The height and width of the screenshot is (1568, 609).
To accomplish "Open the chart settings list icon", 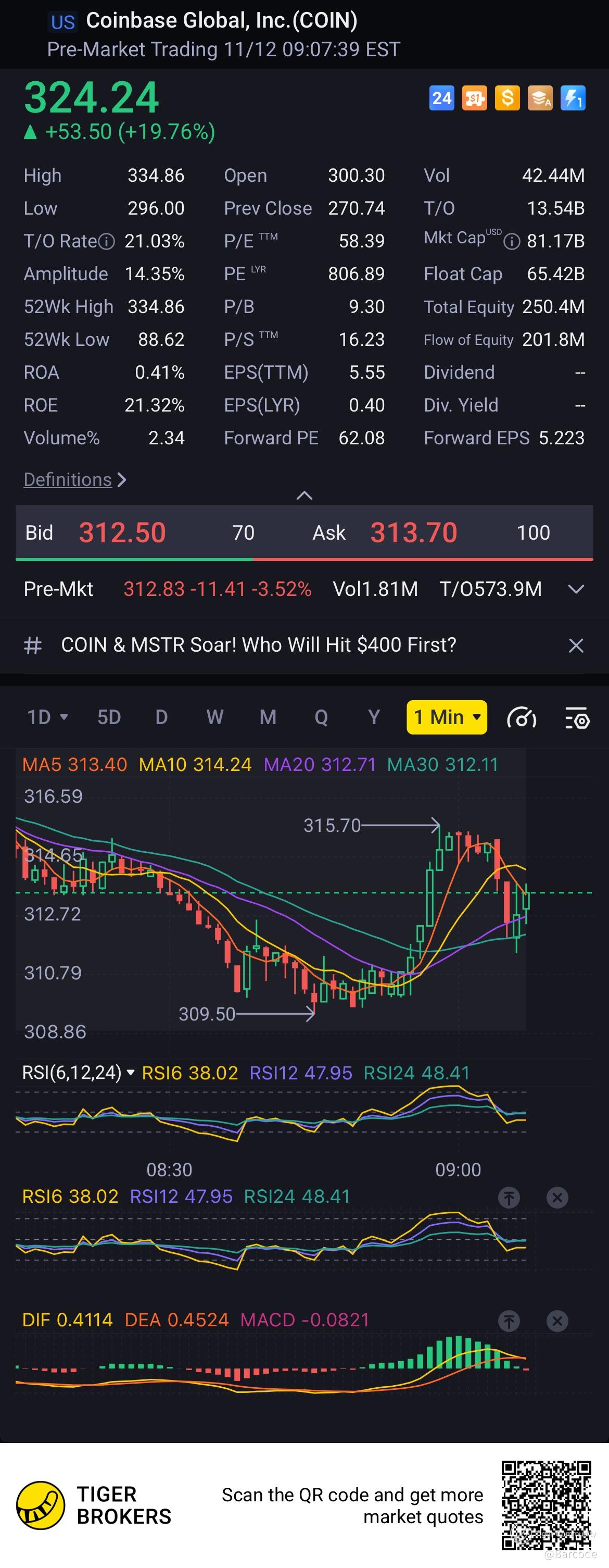I will coord(577,718).
